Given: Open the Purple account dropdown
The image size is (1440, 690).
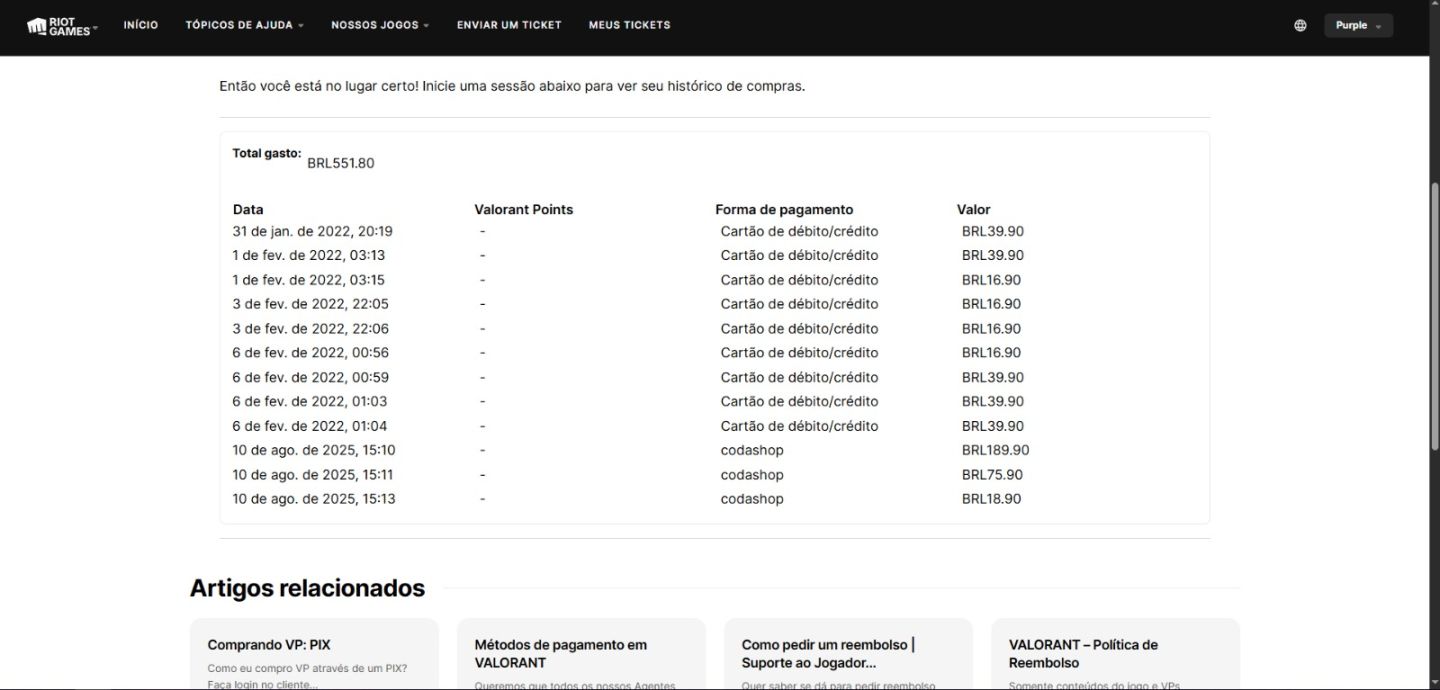Looking at the screenshot, I should coord(1358,26).
